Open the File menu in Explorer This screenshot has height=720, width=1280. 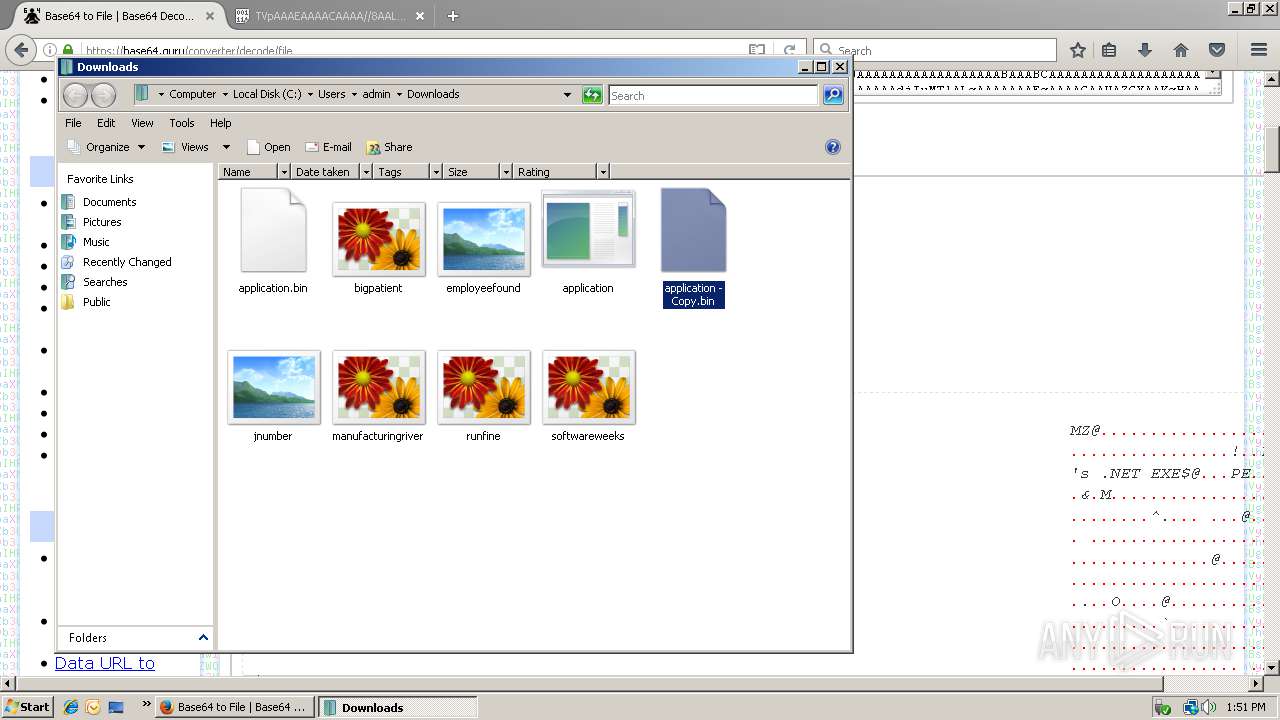73,123
